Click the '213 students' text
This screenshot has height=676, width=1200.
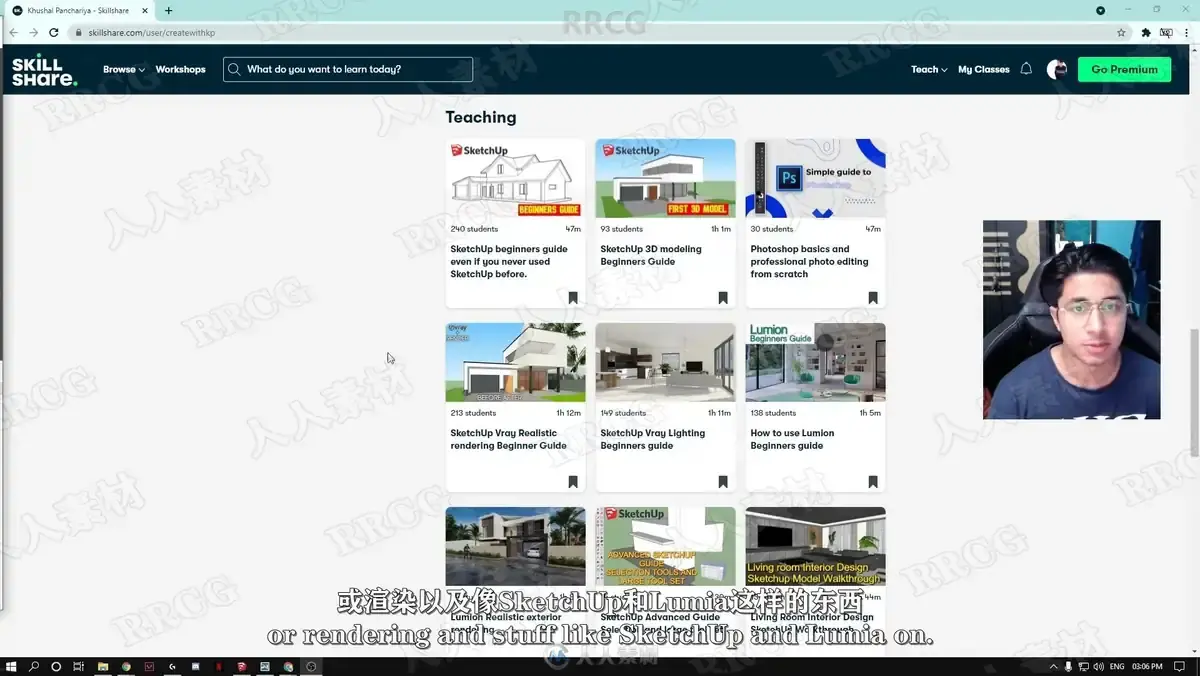pos(473,413)
